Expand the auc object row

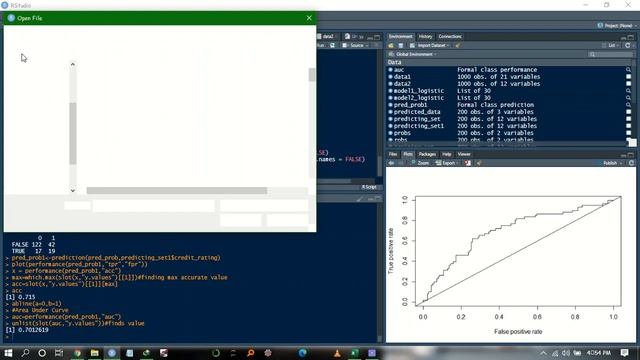pyautogui.click(x=391, y=70)
